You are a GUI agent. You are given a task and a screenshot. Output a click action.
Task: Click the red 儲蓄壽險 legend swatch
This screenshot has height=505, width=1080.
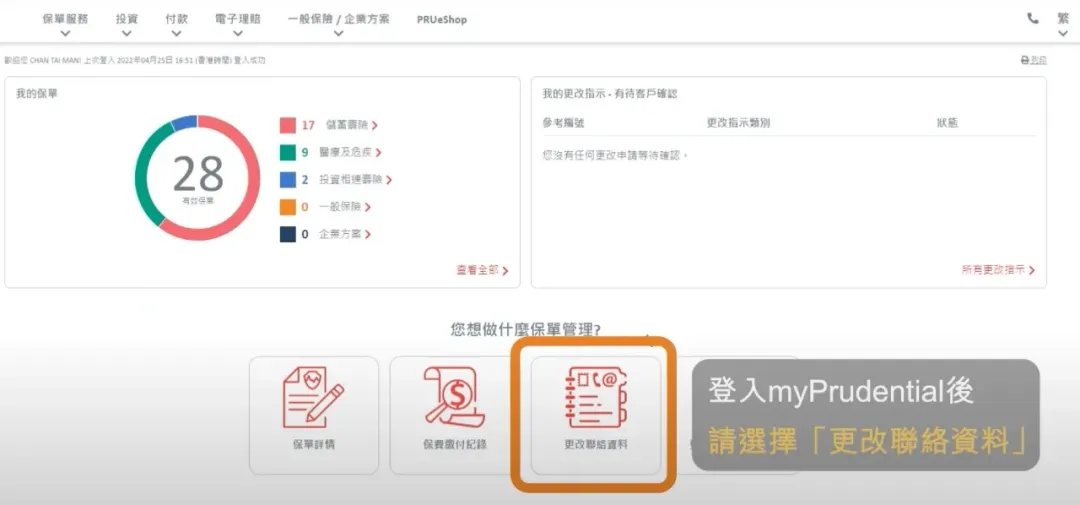[288, 125]
